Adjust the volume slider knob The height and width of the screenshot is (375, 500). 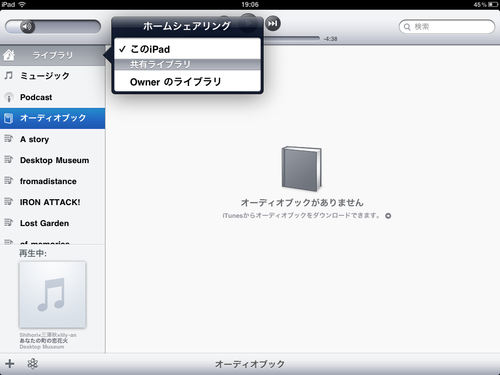point(27,26)
